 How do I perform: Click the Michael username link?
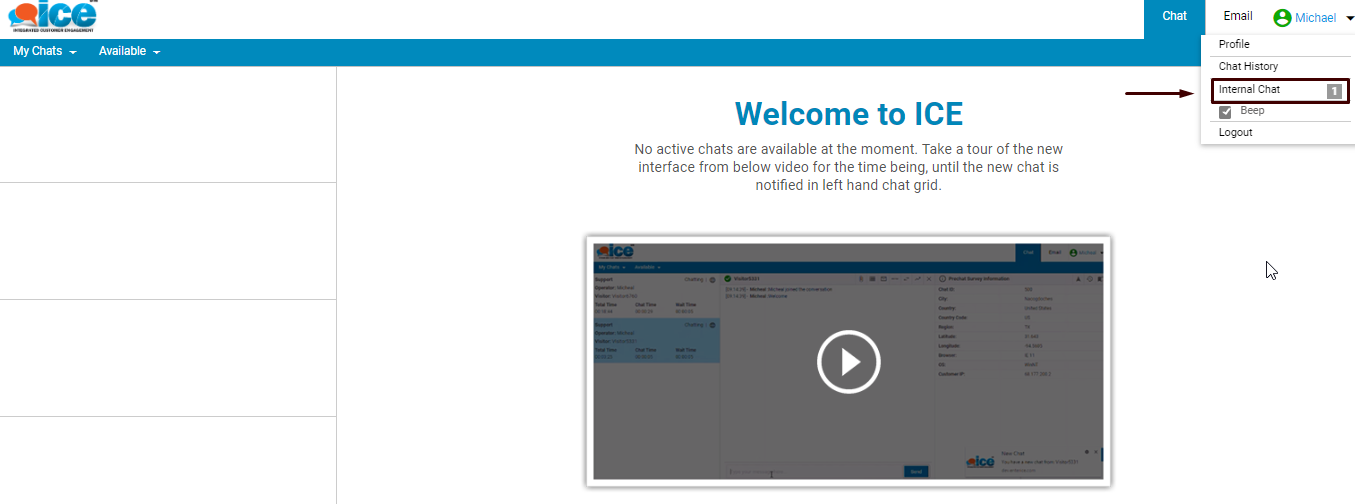point(1315,18)
